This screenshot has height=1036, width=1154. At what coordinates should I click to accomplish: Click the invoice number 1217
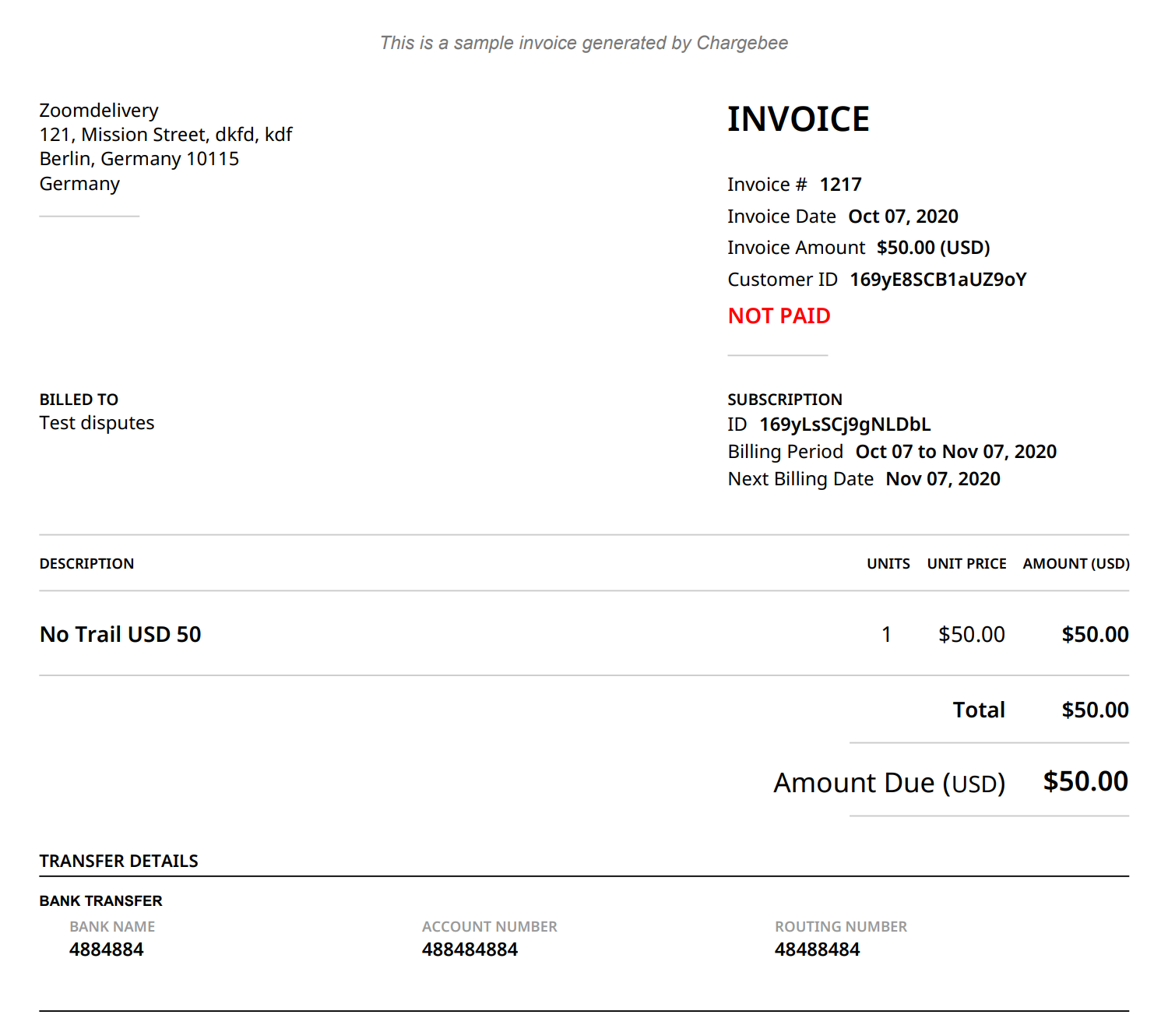tap(840, 185)
